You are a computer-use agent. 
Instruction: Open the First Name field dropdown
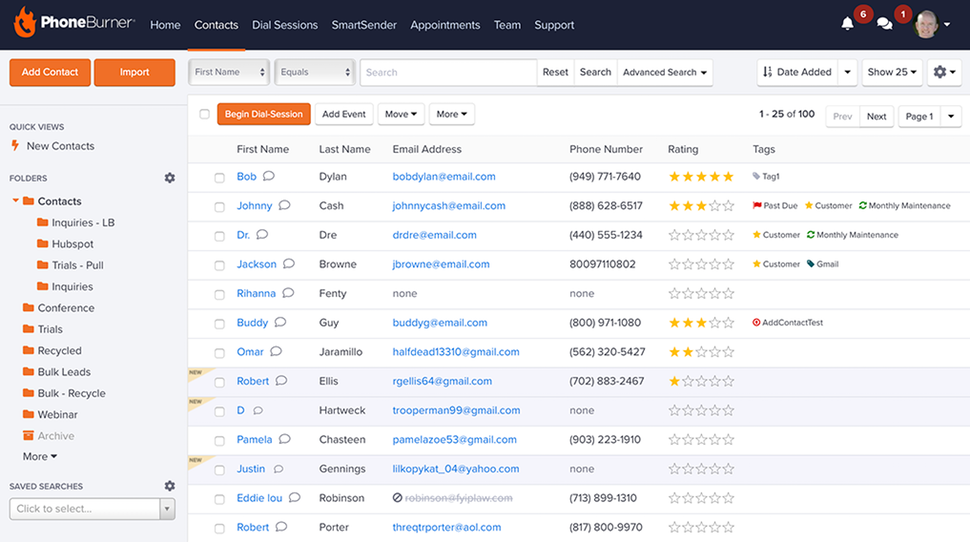230,72
